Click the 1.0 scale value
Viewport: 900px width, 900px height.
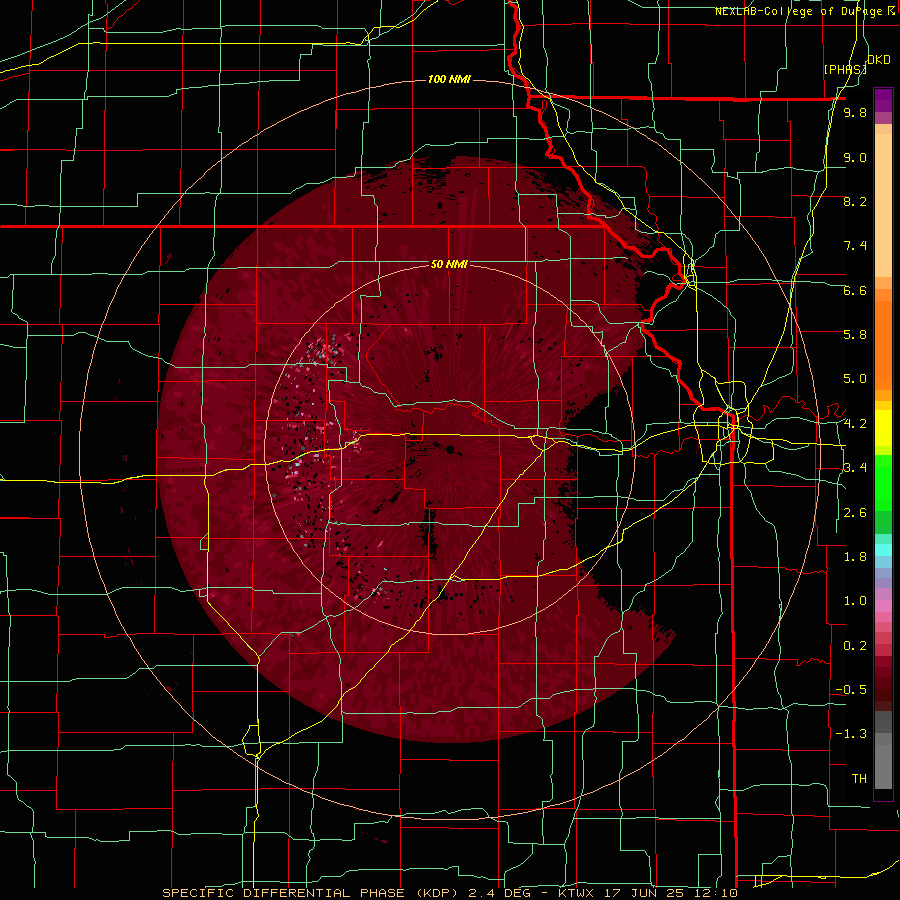tap(855, 601)
